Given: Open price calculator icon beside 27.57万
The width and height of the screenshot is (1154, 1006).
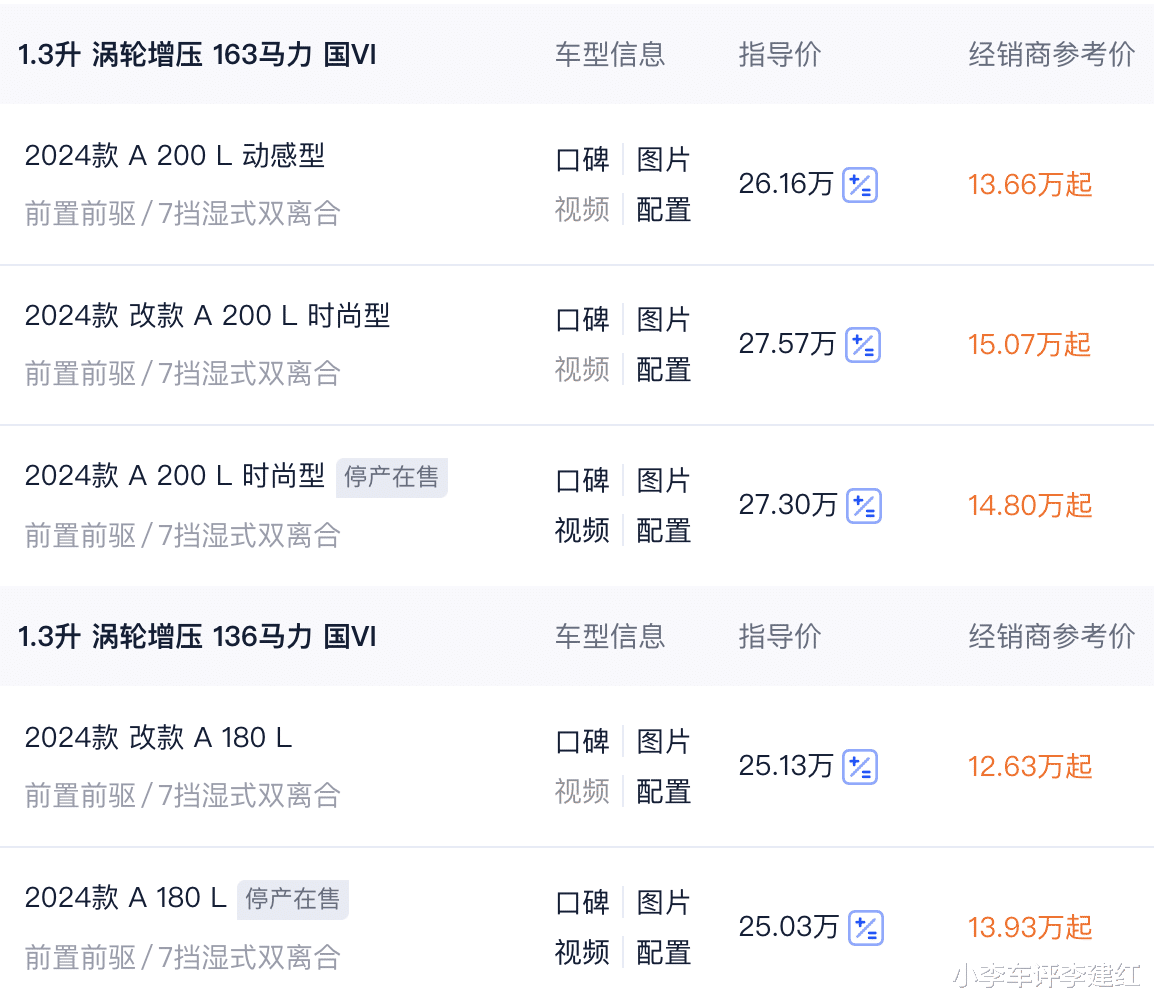Looking at the screenshot, I should [863, 345].
